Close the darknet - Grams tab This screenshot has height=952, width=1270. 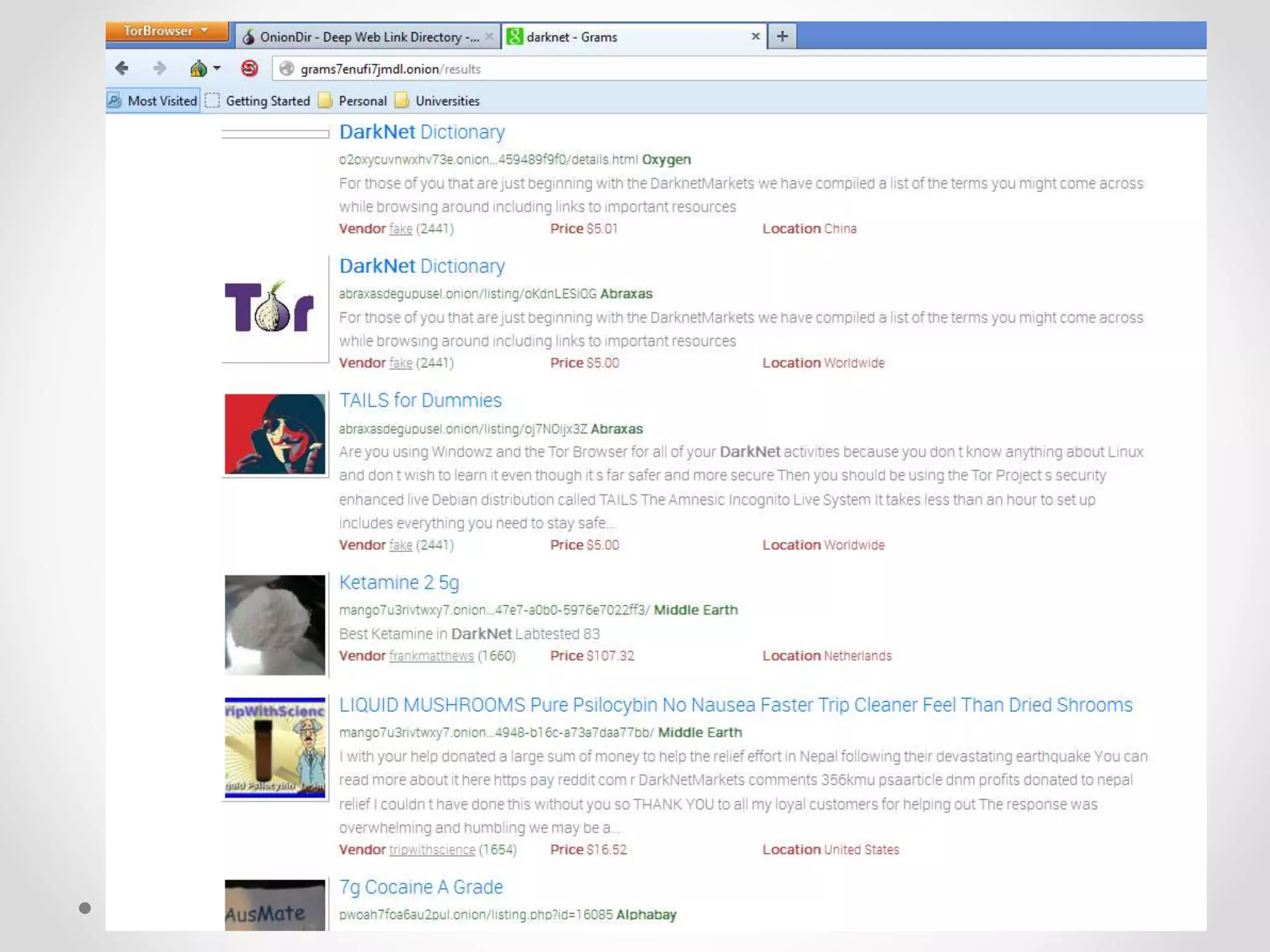(755, 37)
